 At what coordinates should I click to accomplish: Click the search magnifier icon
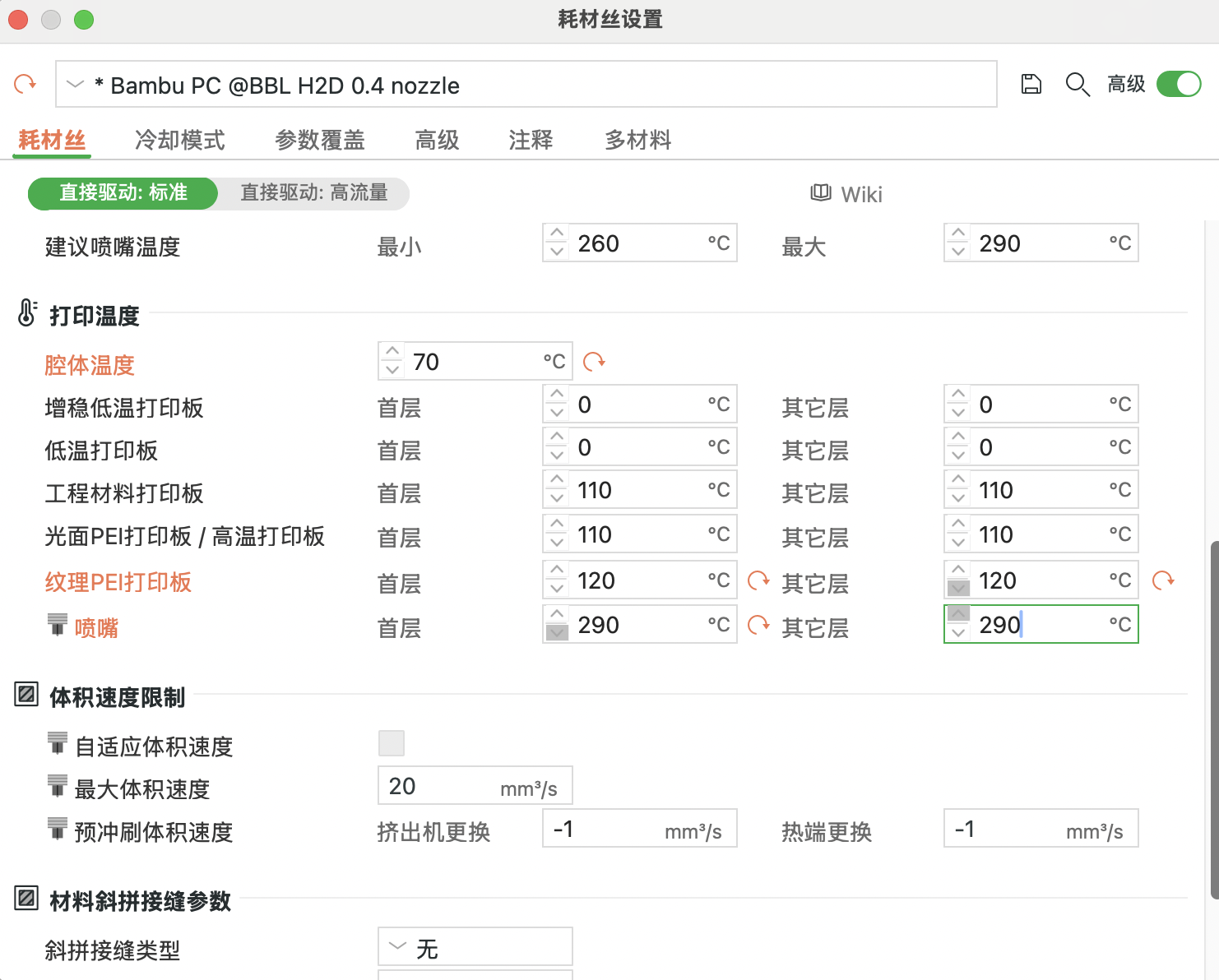coord(1077,84)
